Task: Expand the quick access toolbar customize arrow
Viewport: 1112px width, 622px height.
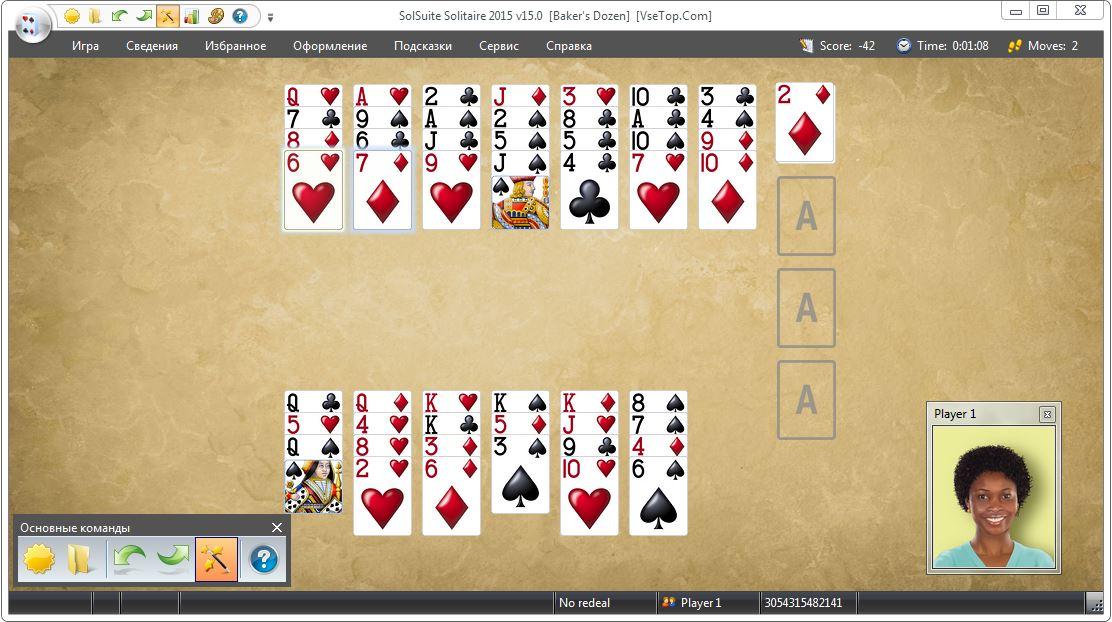Action: point(270,17)
